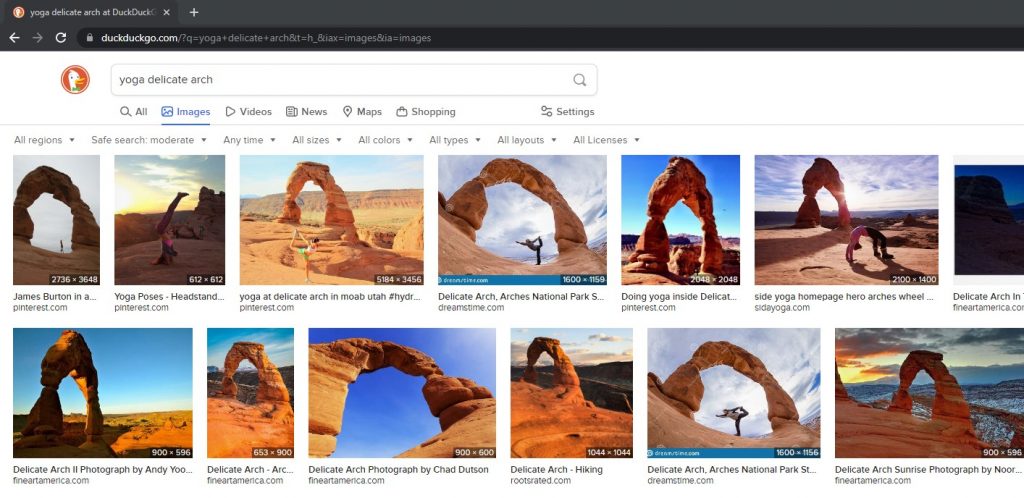Image resolution: width=1024 pixels, height=498 pixels.
Task: Expand the All regions dropdown
Action: 44,140
